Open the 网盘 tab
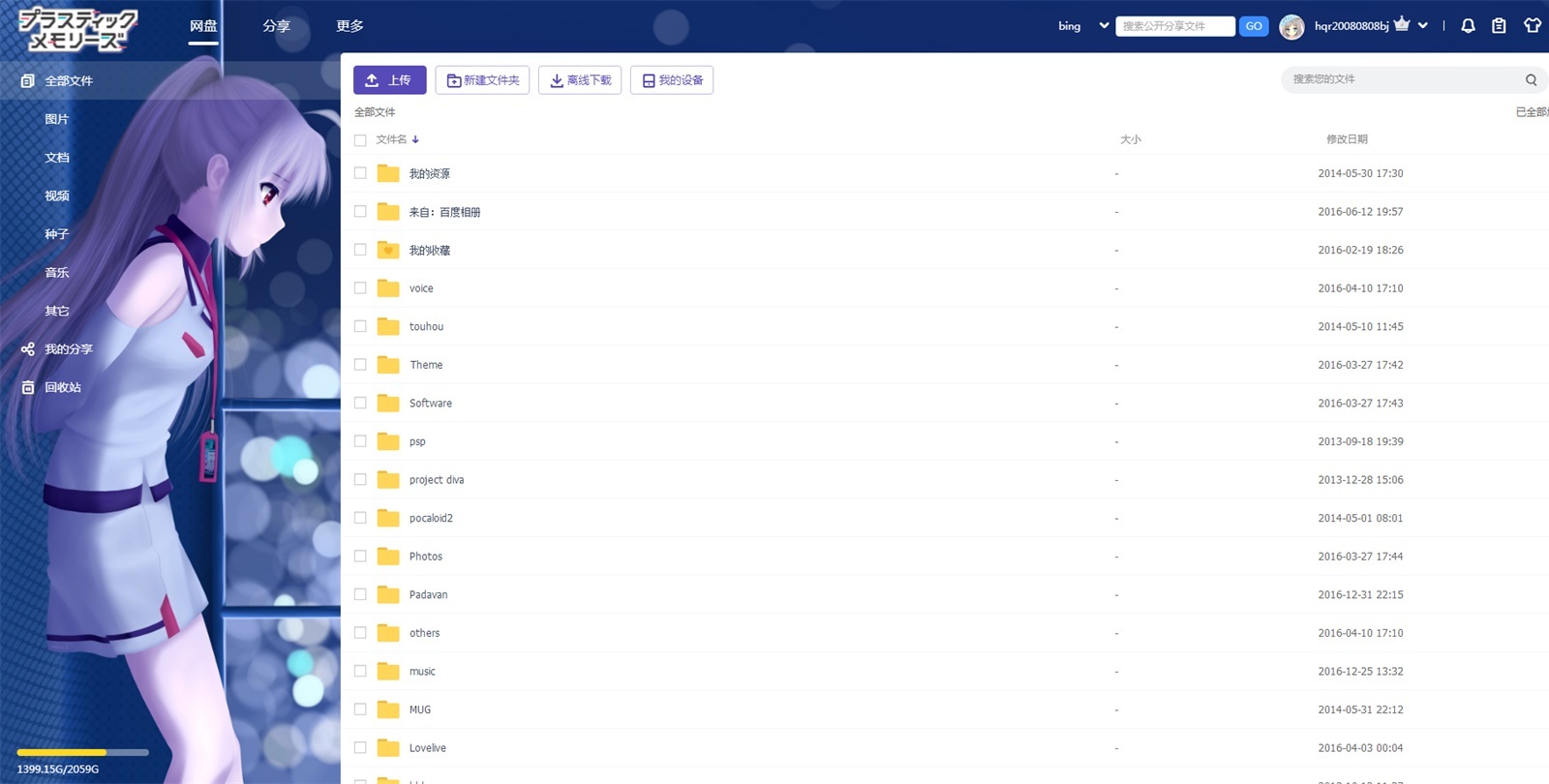Screen dimensions: 1549x784 (x=203, y=26)
